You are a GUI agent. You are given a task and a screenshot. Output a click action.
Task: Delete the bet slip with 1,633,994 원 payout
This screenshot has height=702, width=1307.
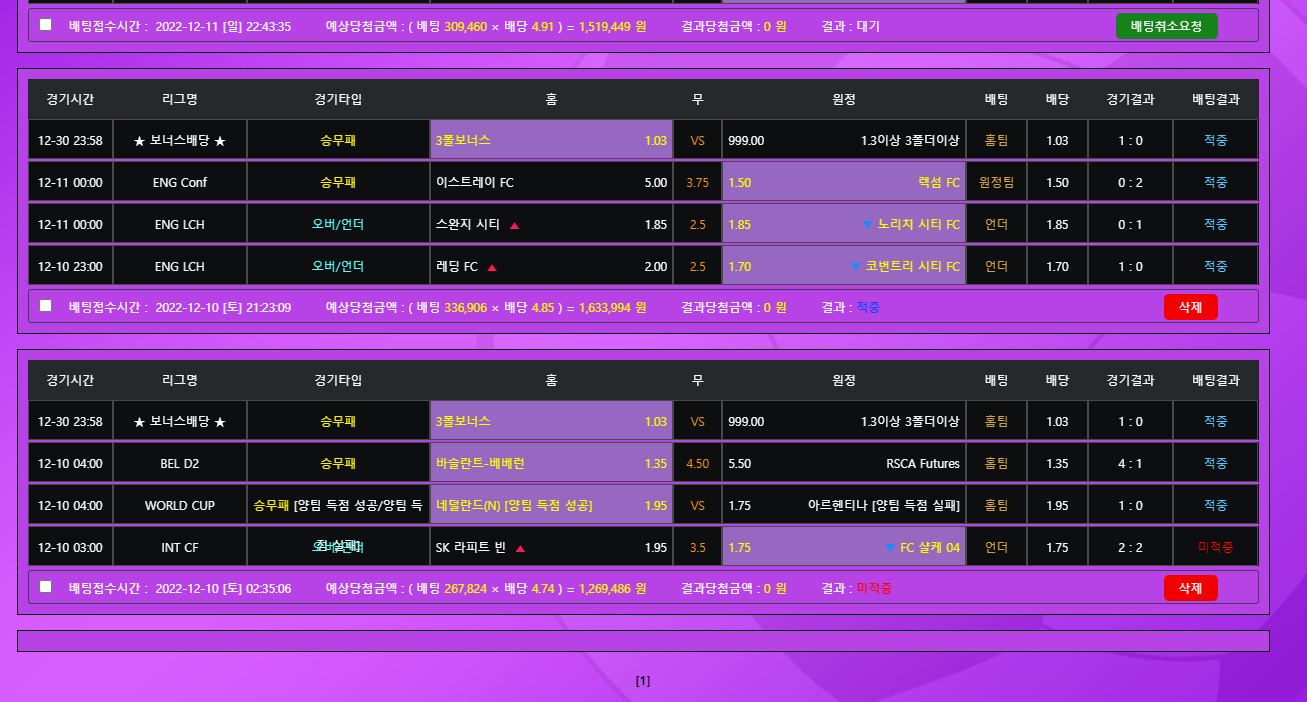[1190, 307]
